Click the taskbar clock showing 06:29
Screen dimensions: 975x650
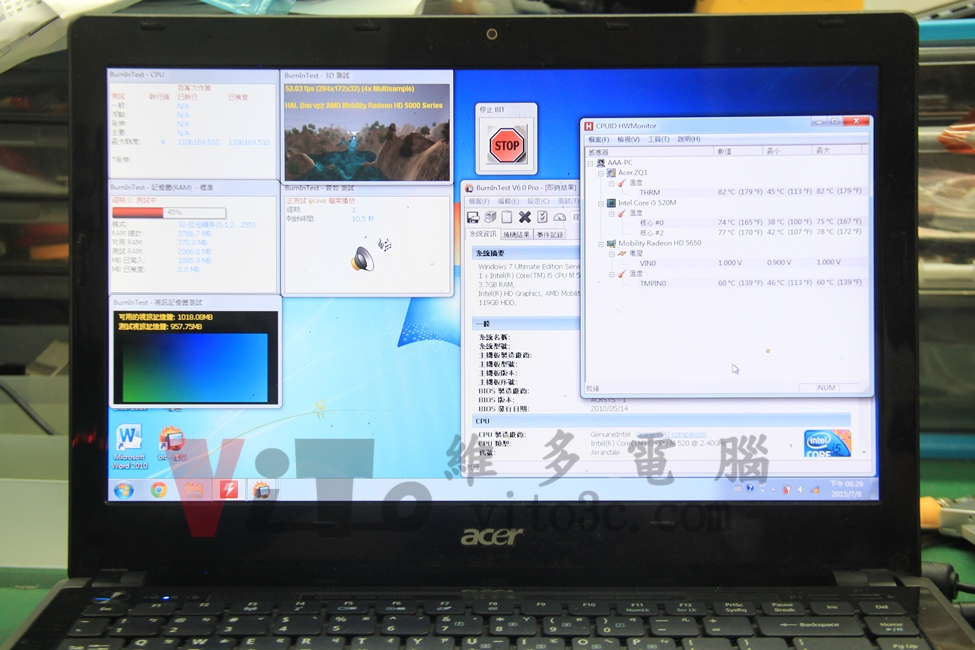(x=846, y=488)
